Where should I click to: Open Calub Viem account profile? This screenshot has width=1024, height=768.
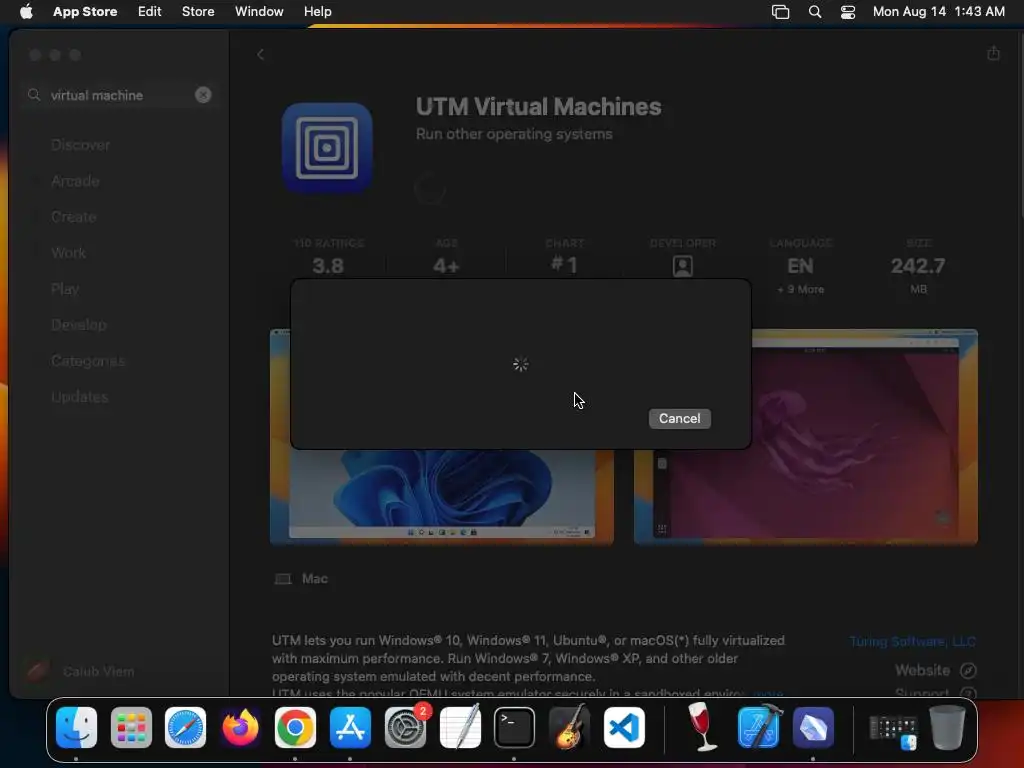(x=81, y=671)
